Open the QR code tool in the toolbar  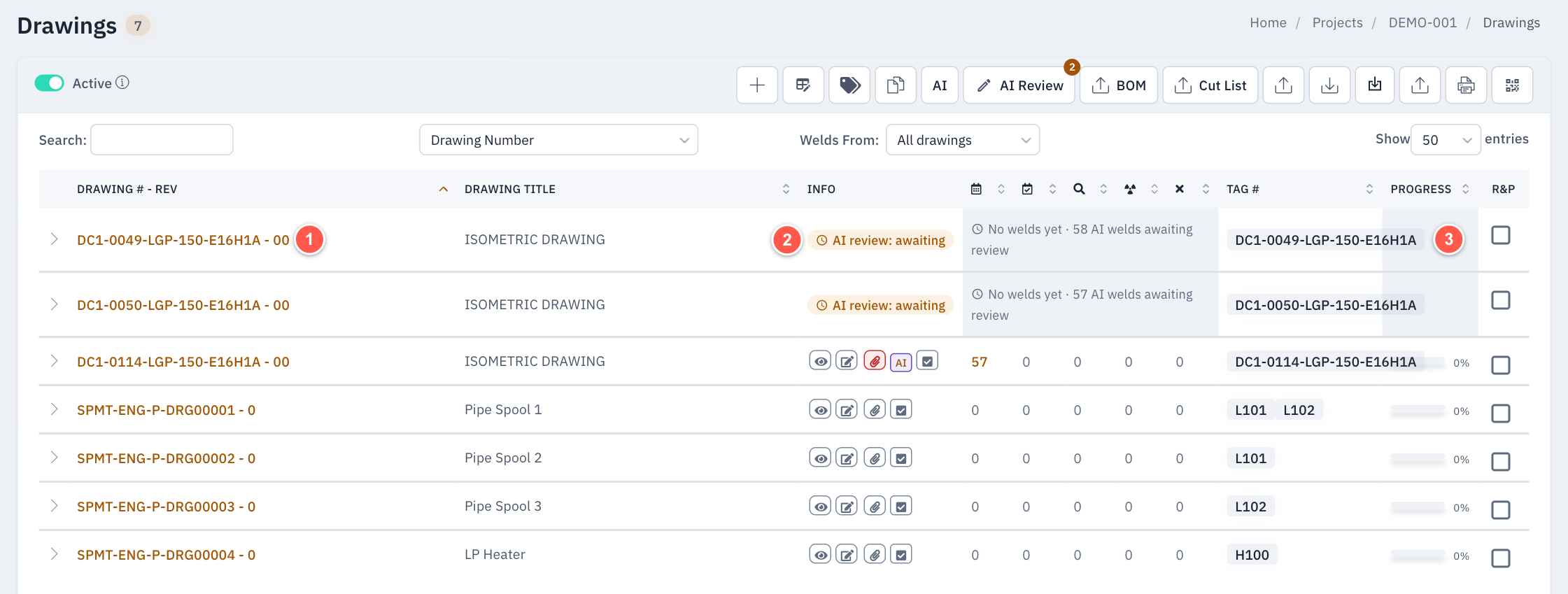tap(1512, 85)
